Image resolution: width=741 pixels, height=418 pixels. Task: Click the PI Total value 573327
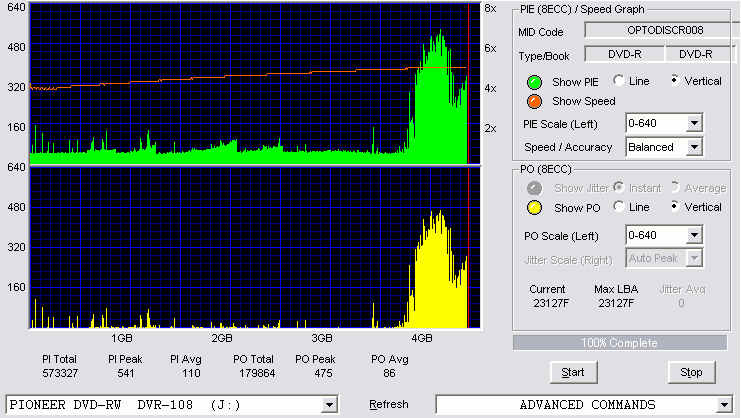60,373
